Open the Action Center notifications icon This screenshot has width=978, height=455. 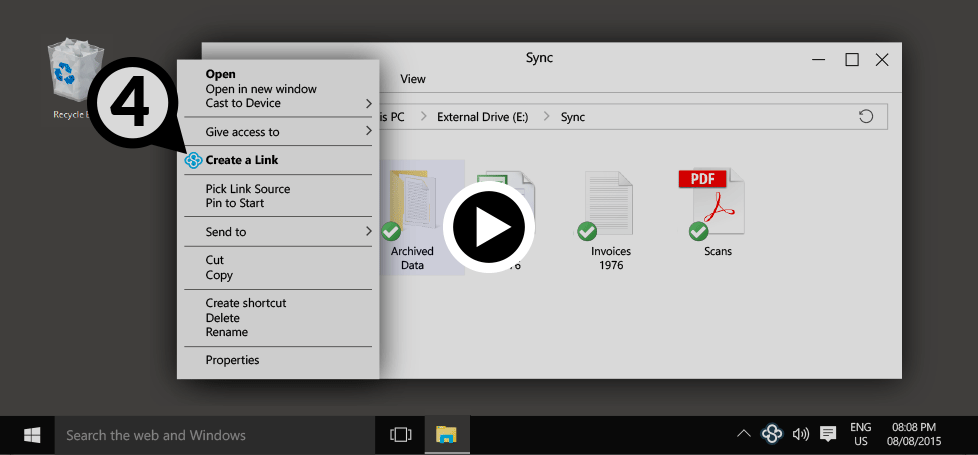point(828,434)
